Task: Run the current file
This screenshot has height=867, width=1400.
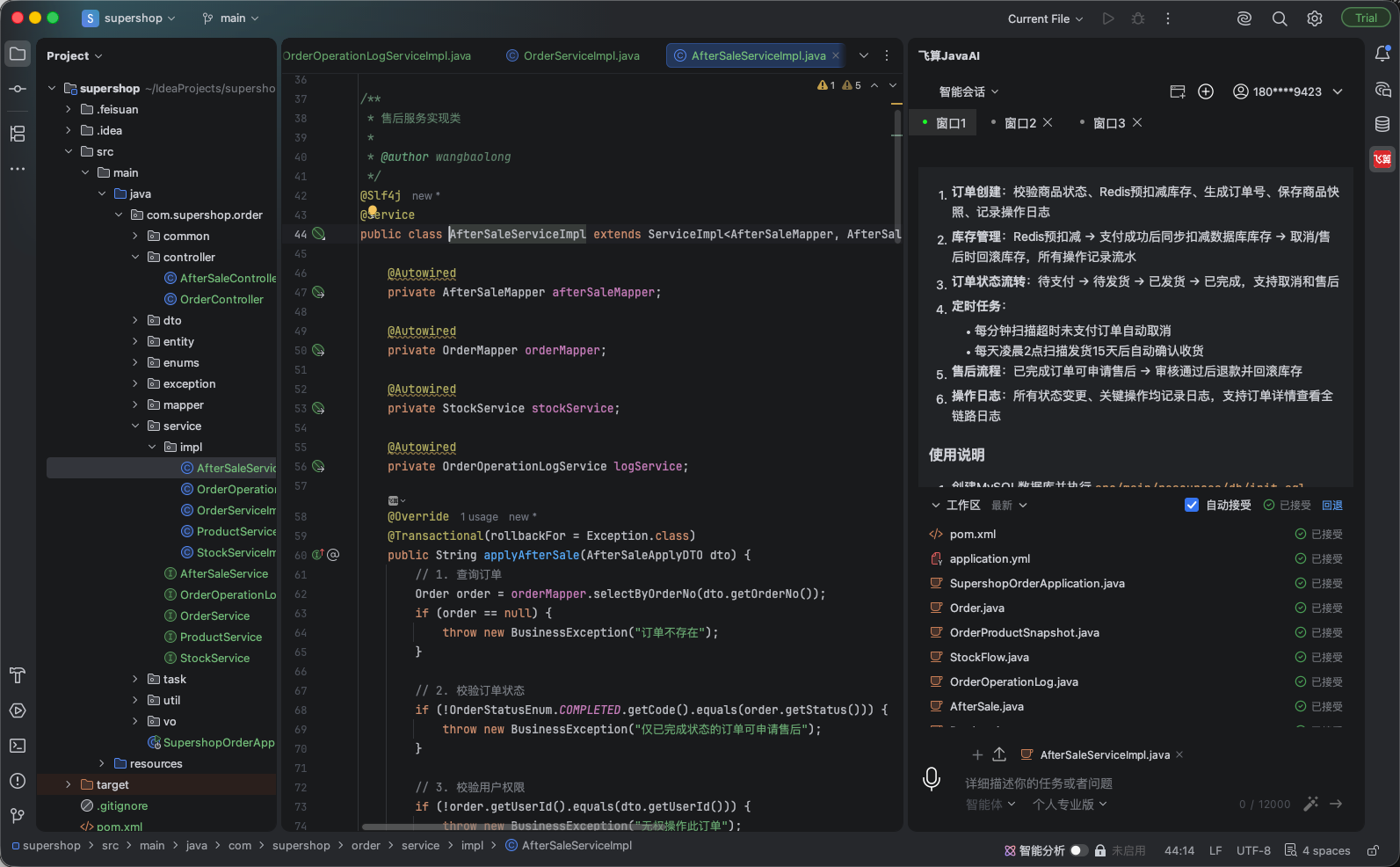Action: point(1108,18)
